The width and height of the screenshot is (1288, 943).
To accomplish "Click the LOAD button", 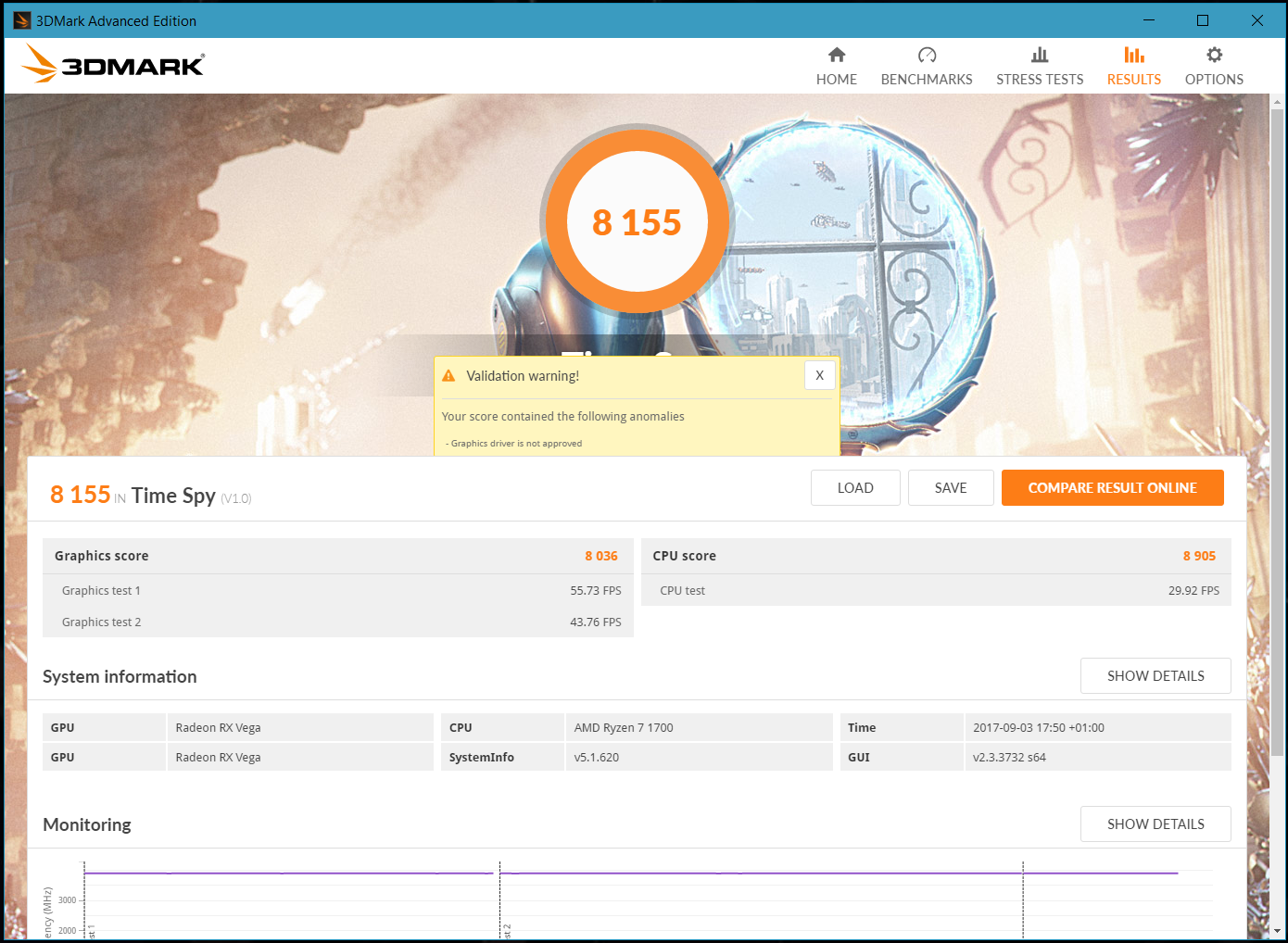I will click(855, 488).
